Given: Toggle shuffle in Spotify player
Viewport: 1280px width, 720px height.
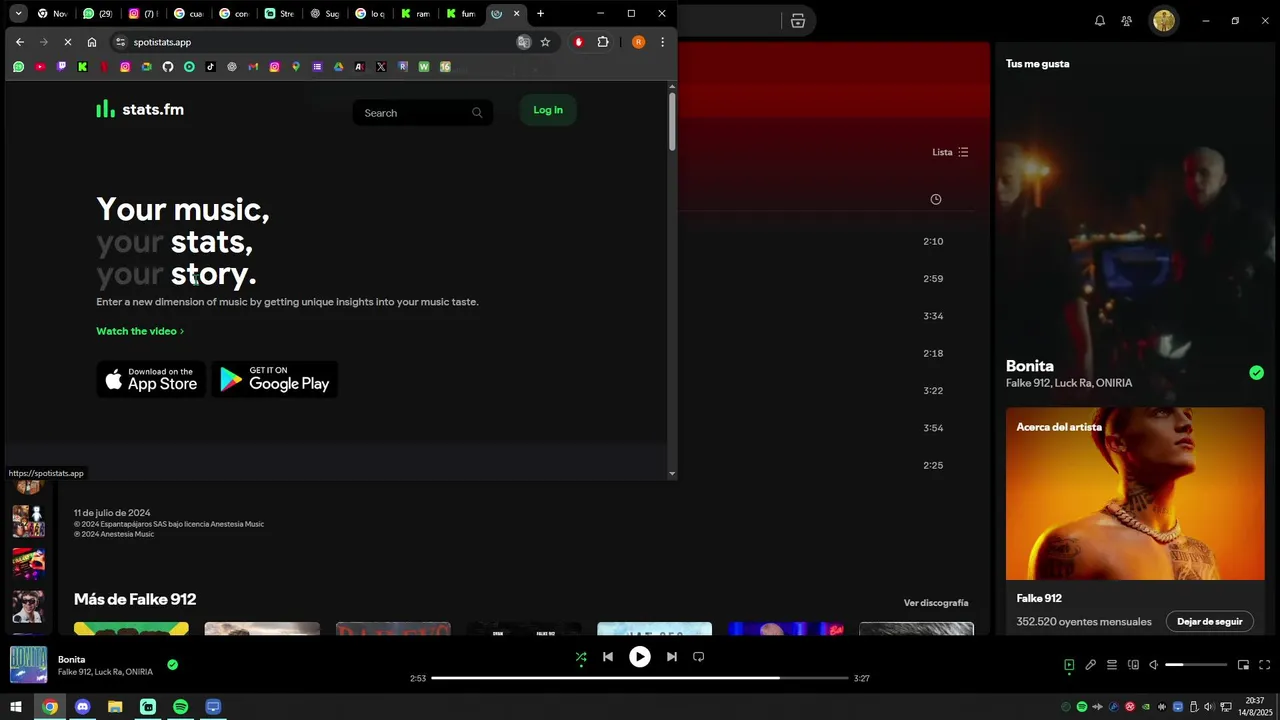Looking at the screenshot, I should (x=581, y=657).
